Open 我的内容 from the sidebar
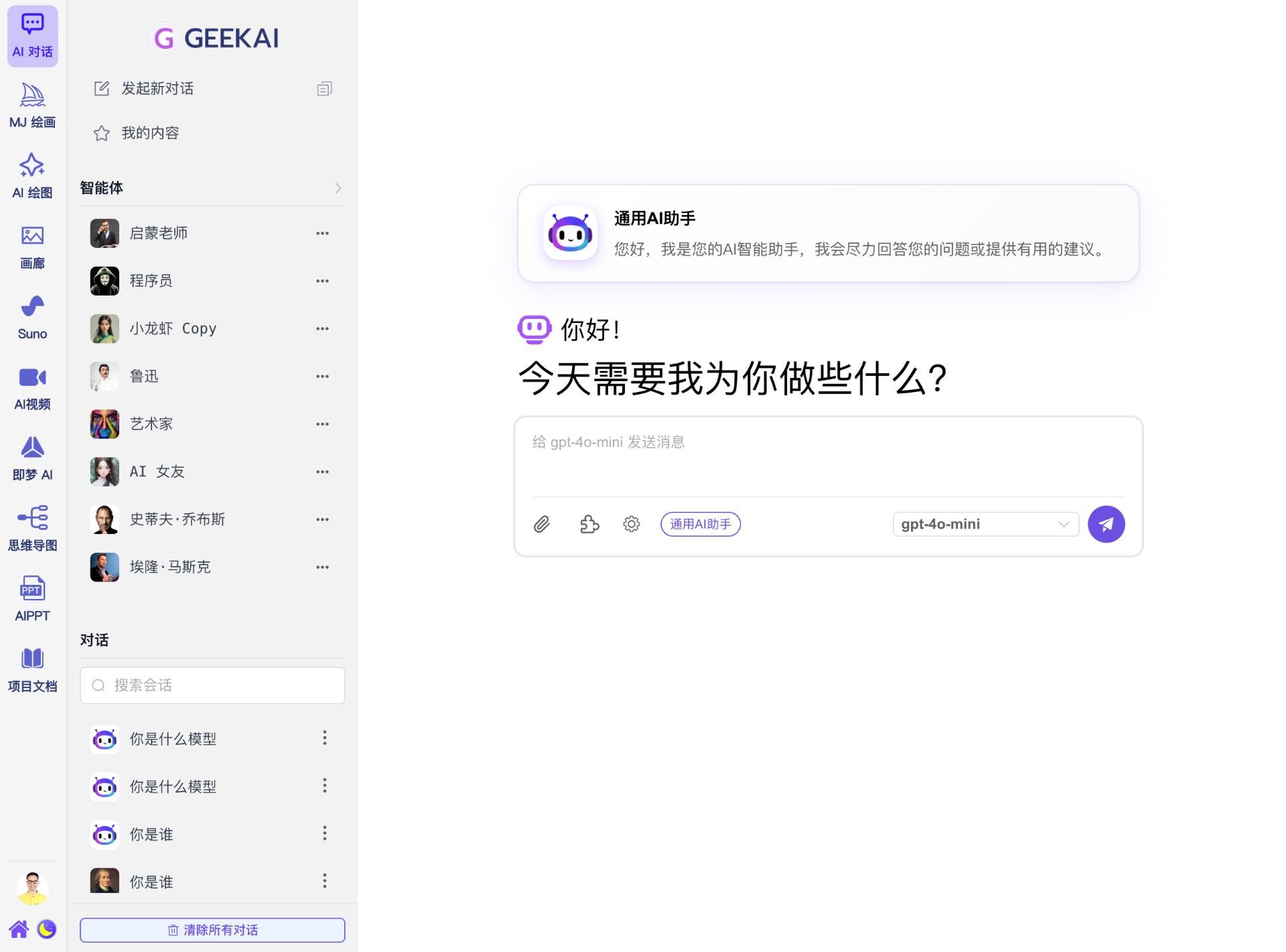Image resolution: width=1286 pixels, height=952 pixels. 150,133
